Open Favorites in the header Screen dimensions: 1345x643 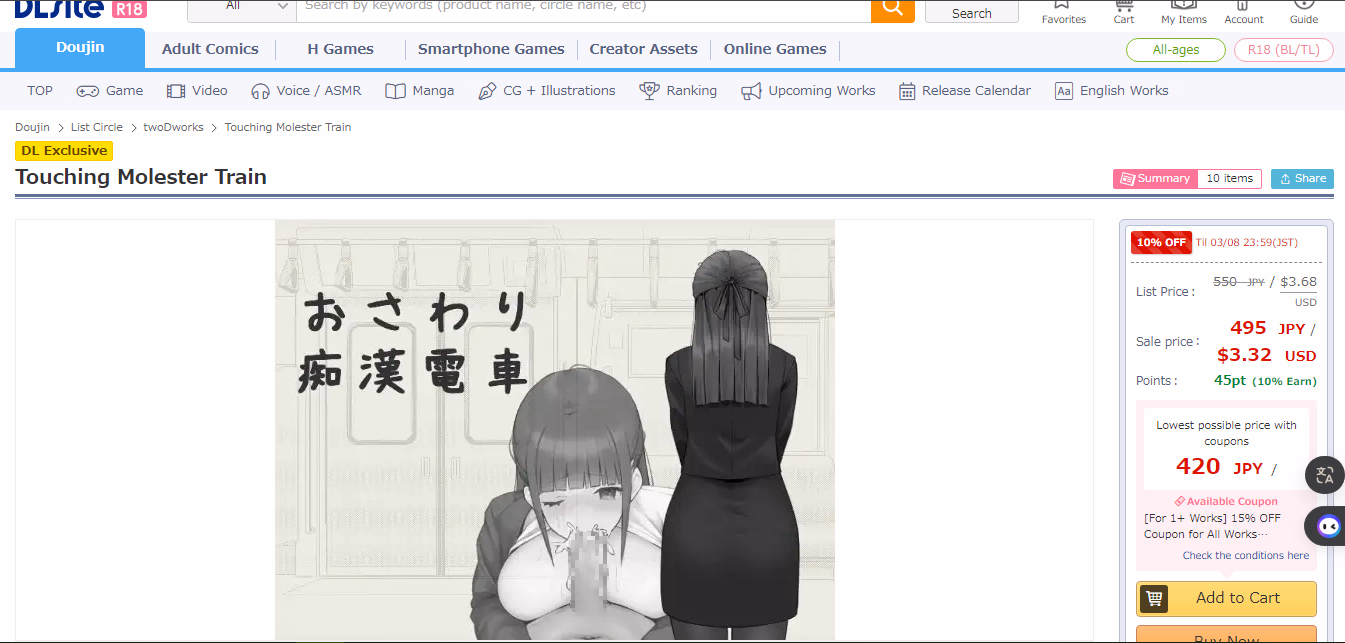[x=1063, y=12]
